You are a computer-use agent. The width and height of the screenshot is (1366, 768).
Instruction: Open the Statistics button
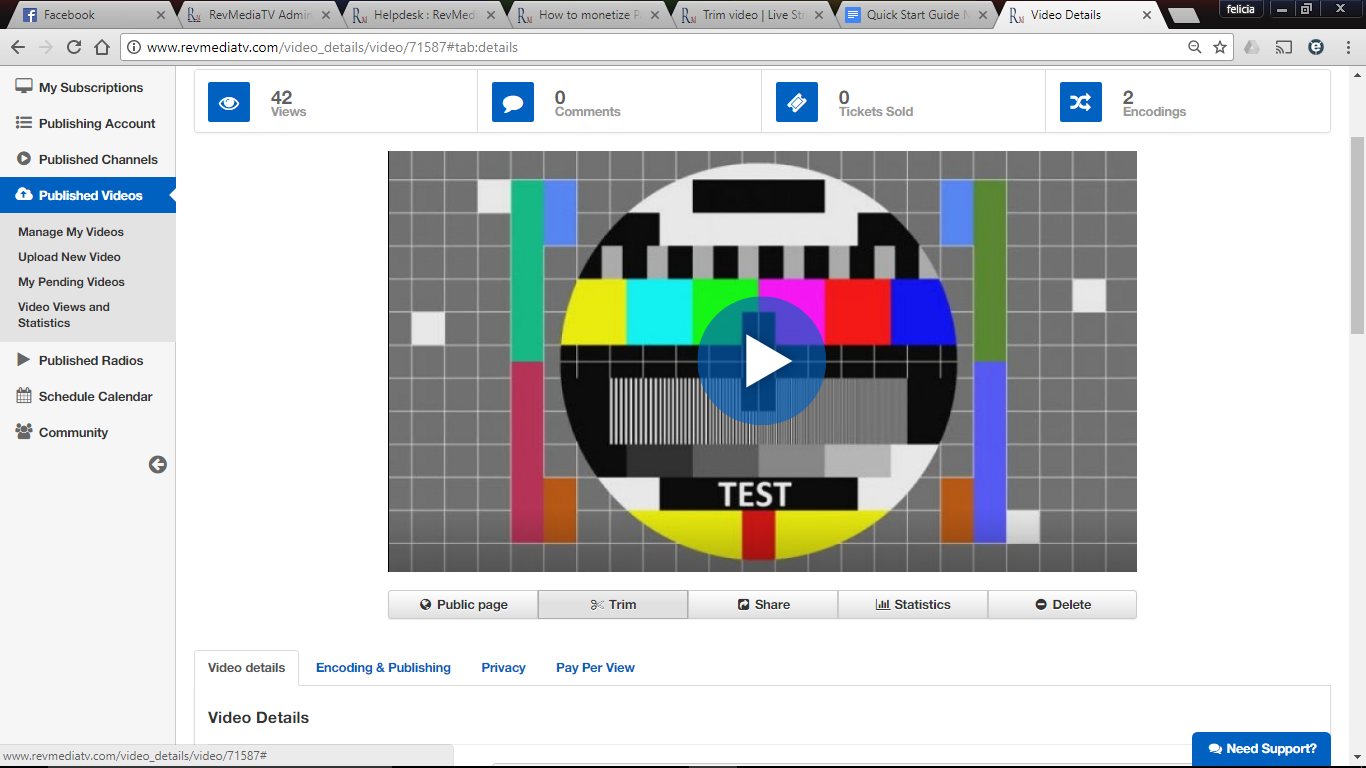(913, 605)
